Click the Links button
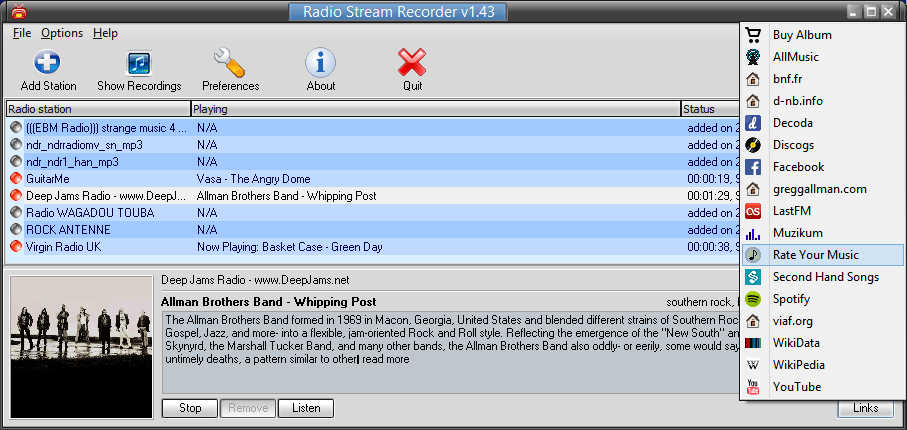 click(865, 408)
